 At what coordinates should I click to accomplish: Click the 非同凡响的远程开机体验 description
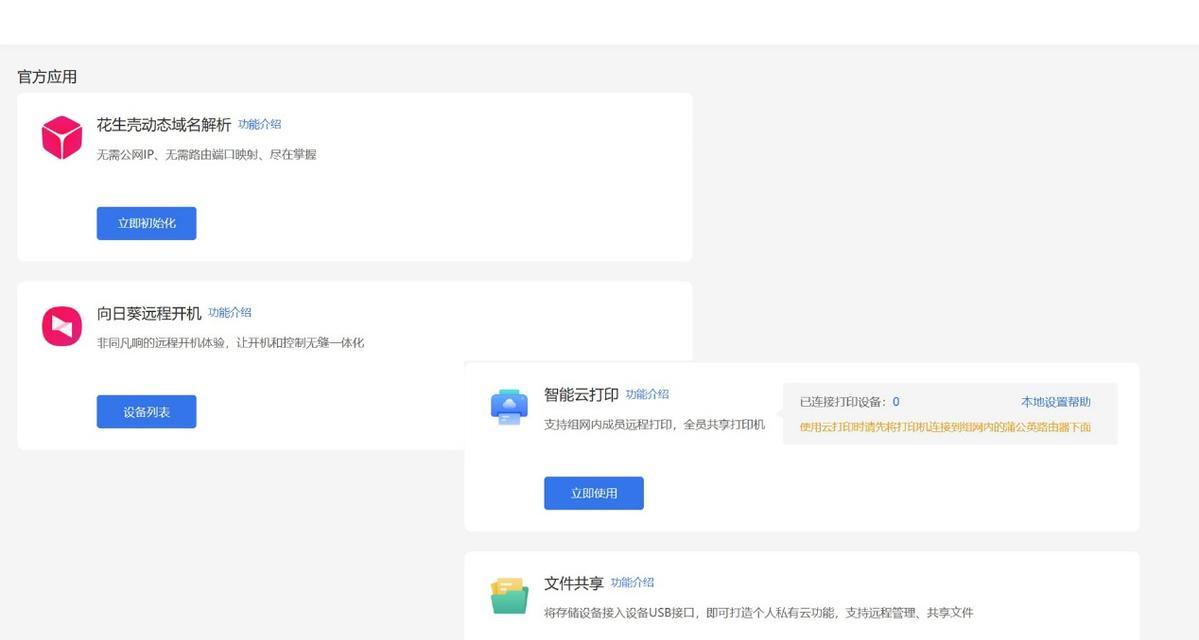(x=230, y=343)
